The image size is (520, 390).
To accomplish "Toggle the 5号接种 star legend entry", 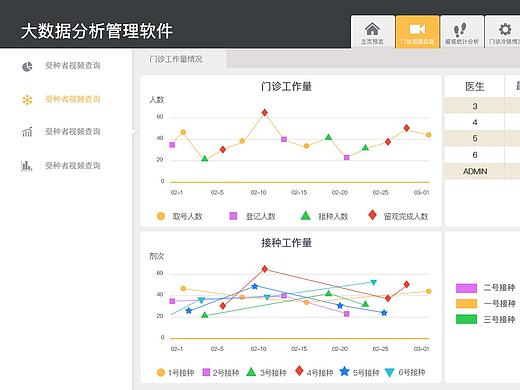I will 359,372.
